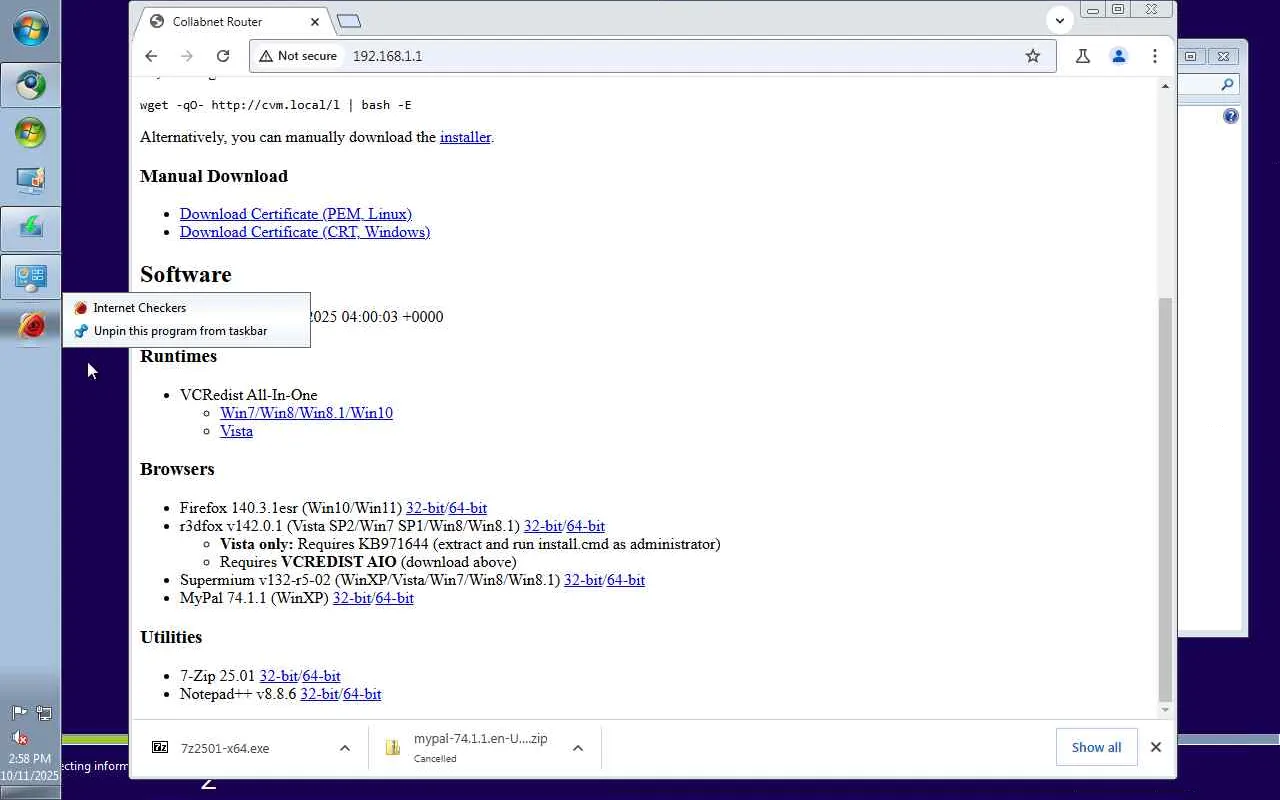The width and height of the screenshot is (1280, 800).
Task: Download r3dfox v142.0.1 64-bit
Action: point(586,526)
